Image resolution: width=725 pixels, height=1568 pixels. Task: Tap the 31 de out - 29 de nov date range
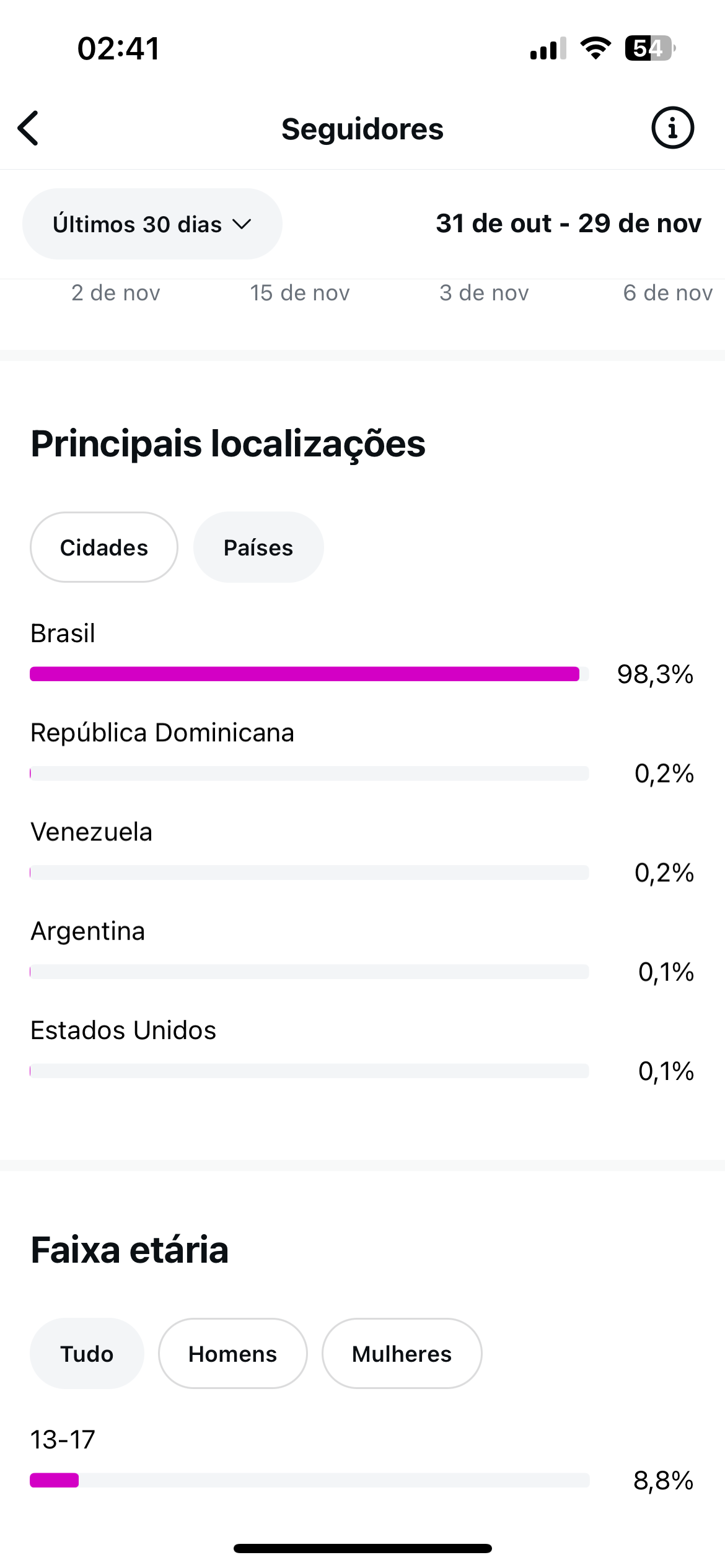coord(568,224)
